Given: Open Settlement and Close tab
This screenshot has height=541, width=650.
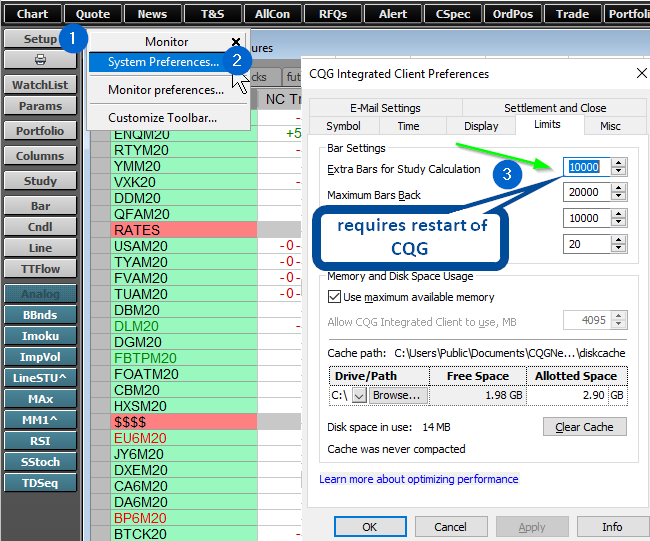Looking at the screenshot, I should click(555, 108).
